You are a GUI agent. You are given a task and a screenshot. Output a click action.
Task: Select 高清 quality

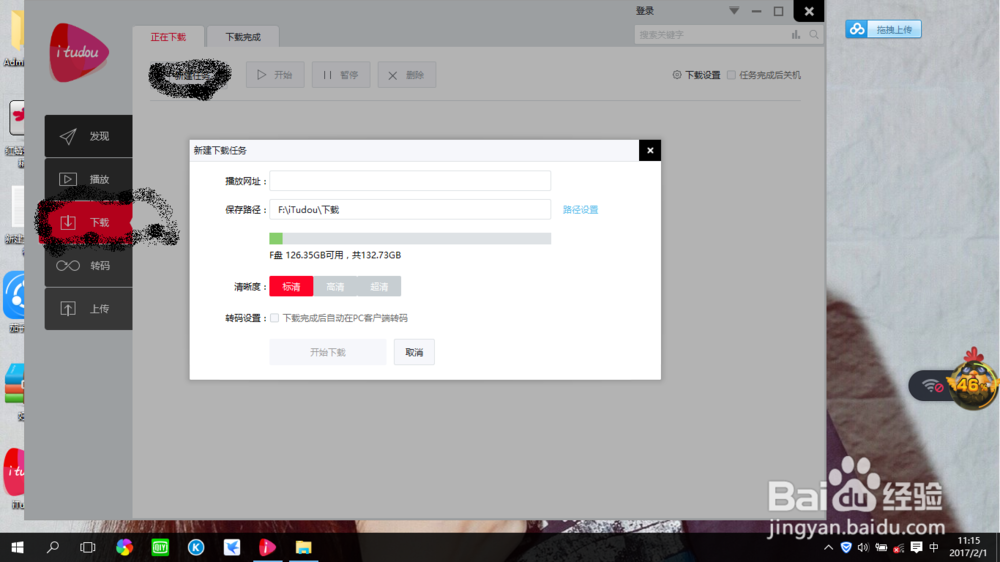coord(335,286)
